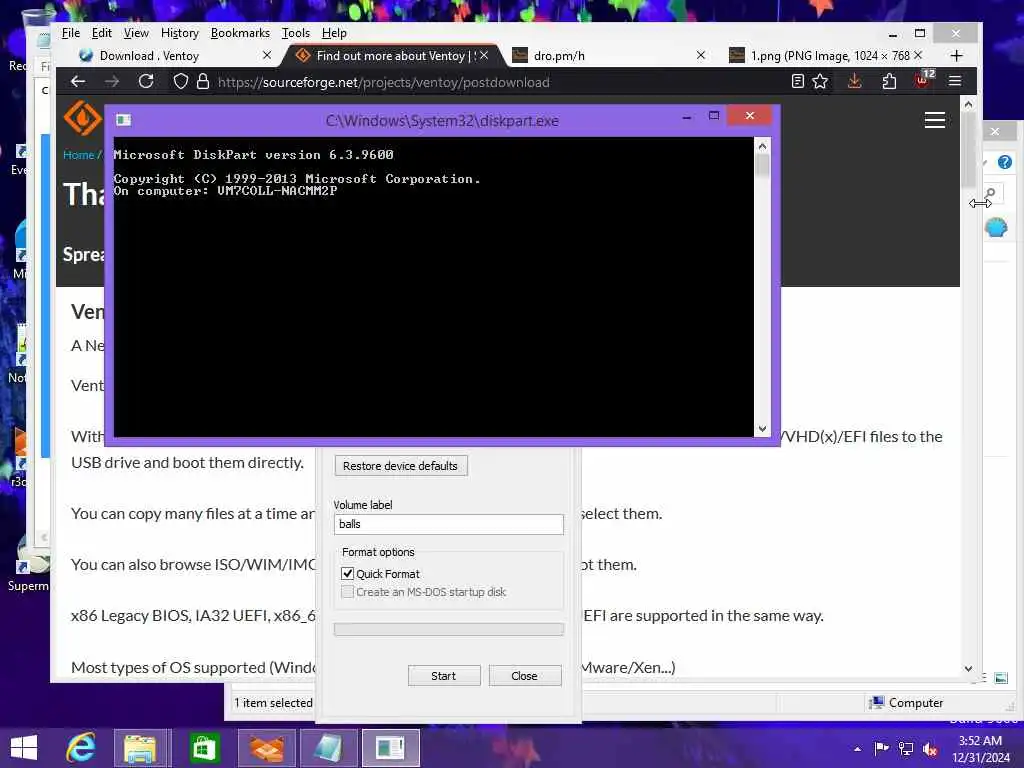The image size is (1024, 768).
Task: Open the tracking protection shield icon
Action: click(x=180, y=82)
